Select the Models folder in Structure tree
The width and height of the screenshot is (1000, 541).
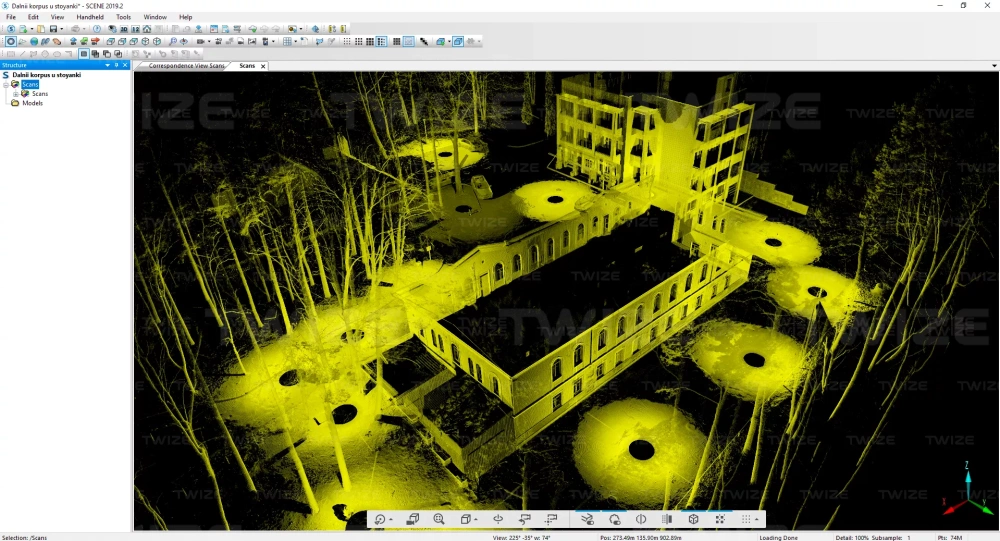coord(32,103)
